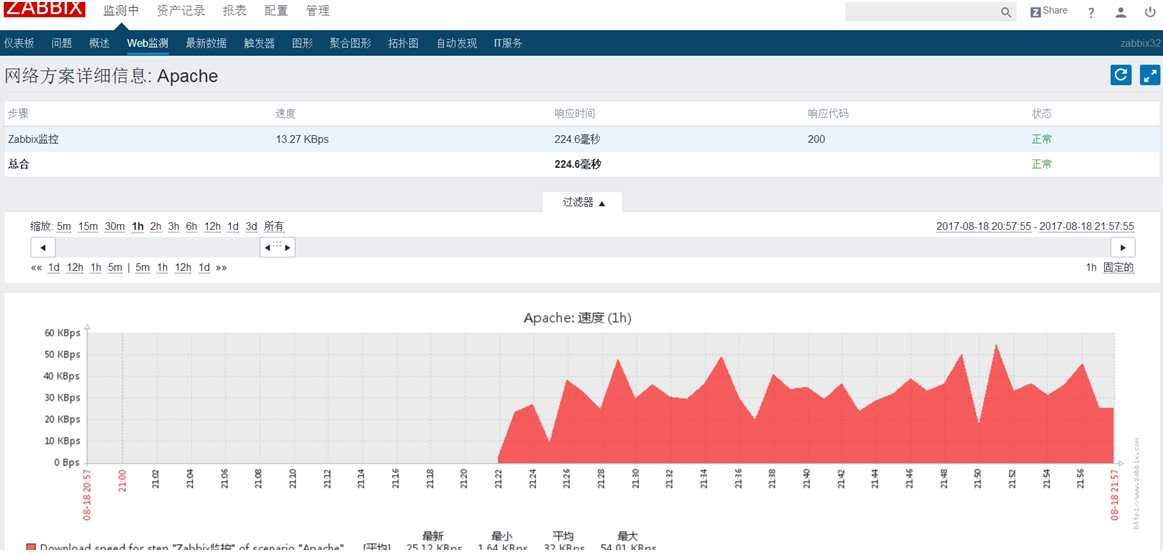The image size is (1163, 556).
Task: Open the Share link
Action: pyautogui.click(x=1049, y=11)
